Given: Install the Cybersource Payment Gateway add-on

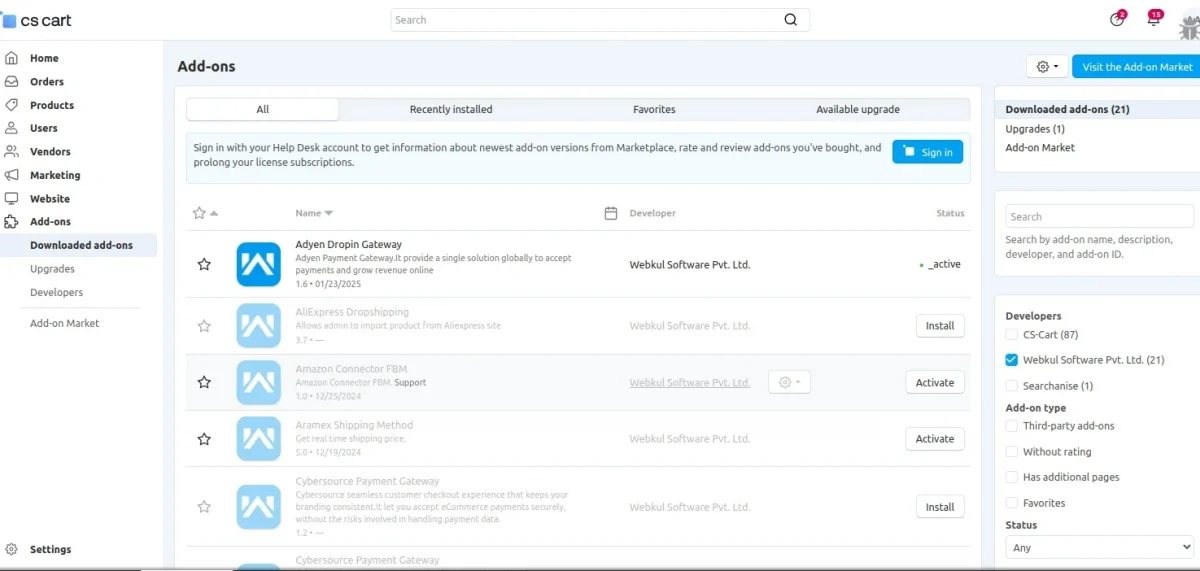Looking at the screenshot, I should click(x=940, y=507).
